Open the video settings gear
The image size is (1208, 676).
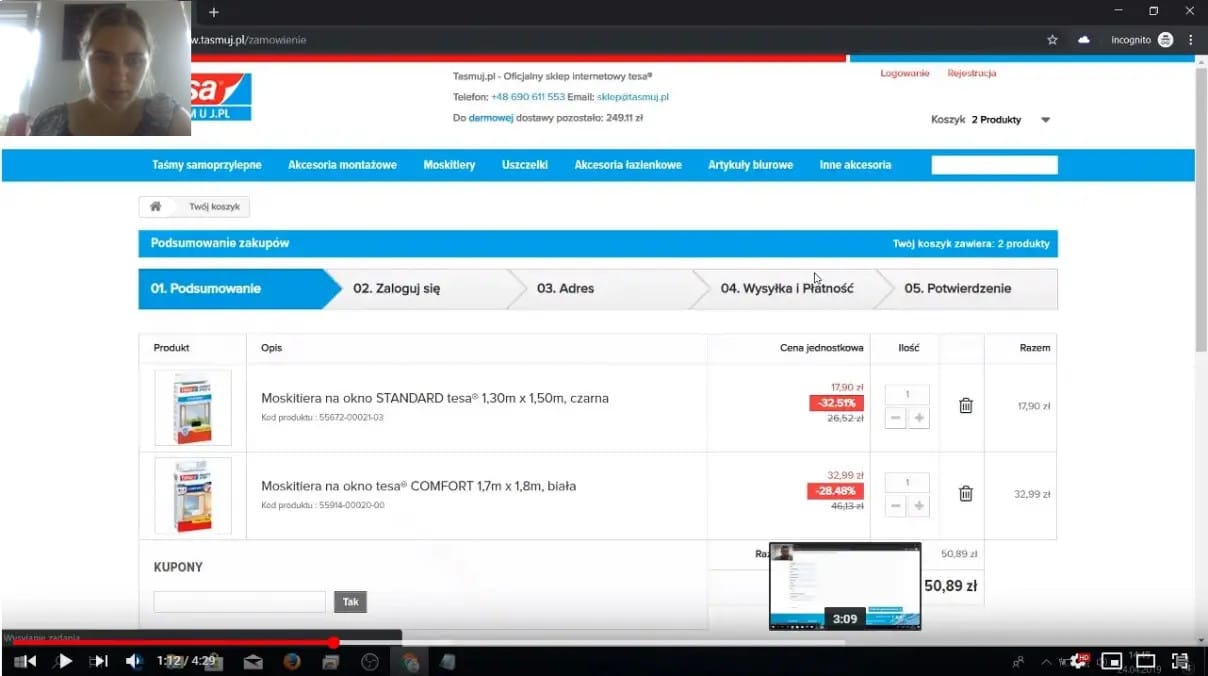click(x=1079, y=661)
